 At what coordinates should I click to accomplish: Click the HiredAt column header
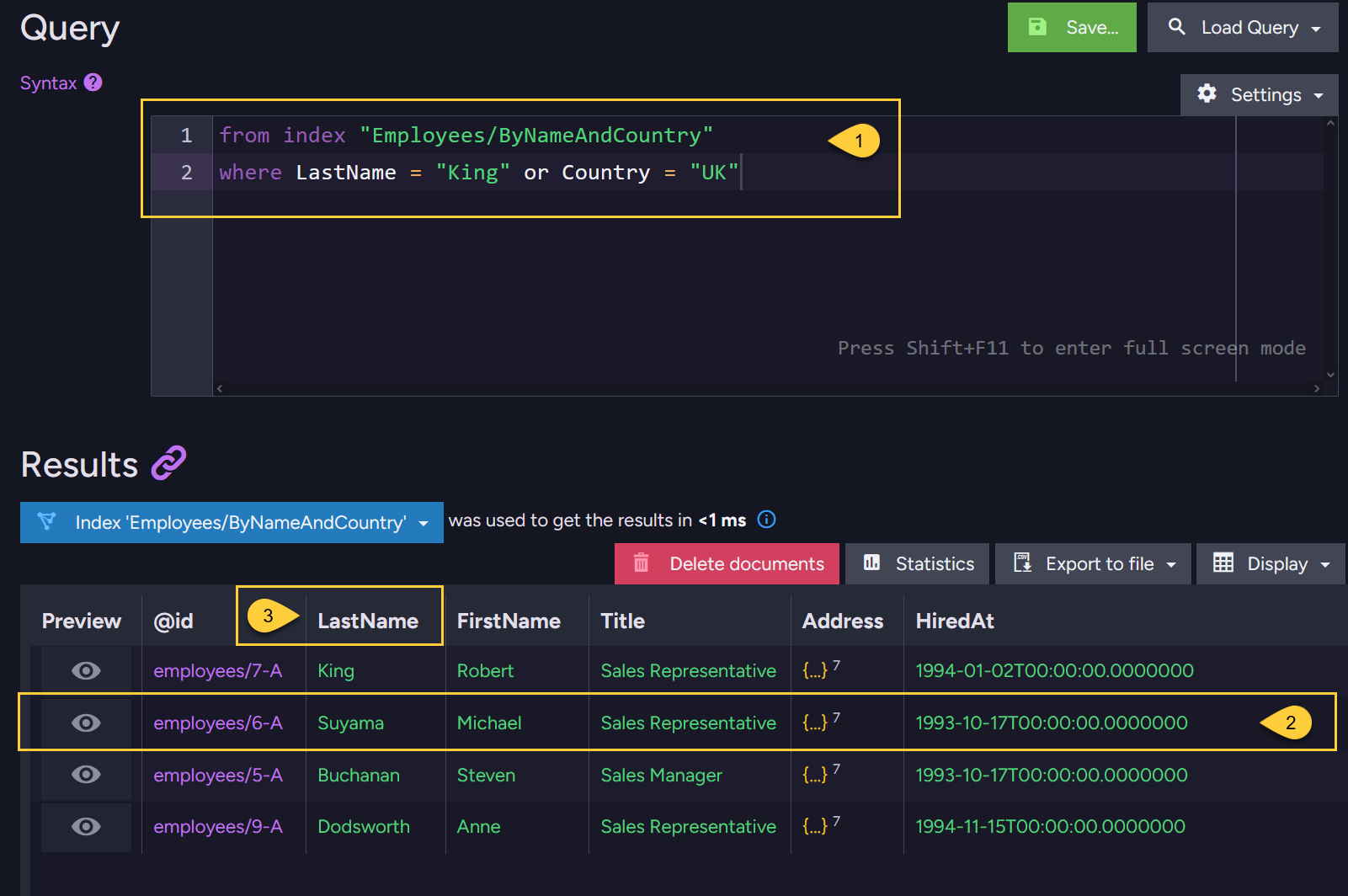tap(955, 621)
